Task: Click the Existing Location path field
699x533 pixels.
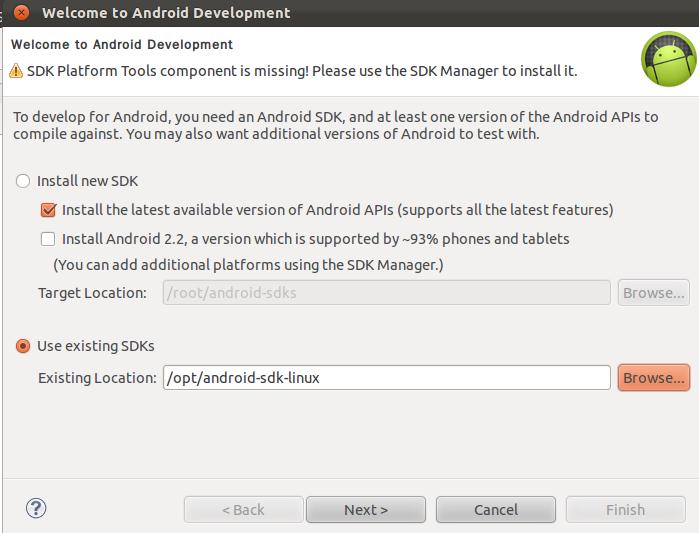Action: (387, 377)
